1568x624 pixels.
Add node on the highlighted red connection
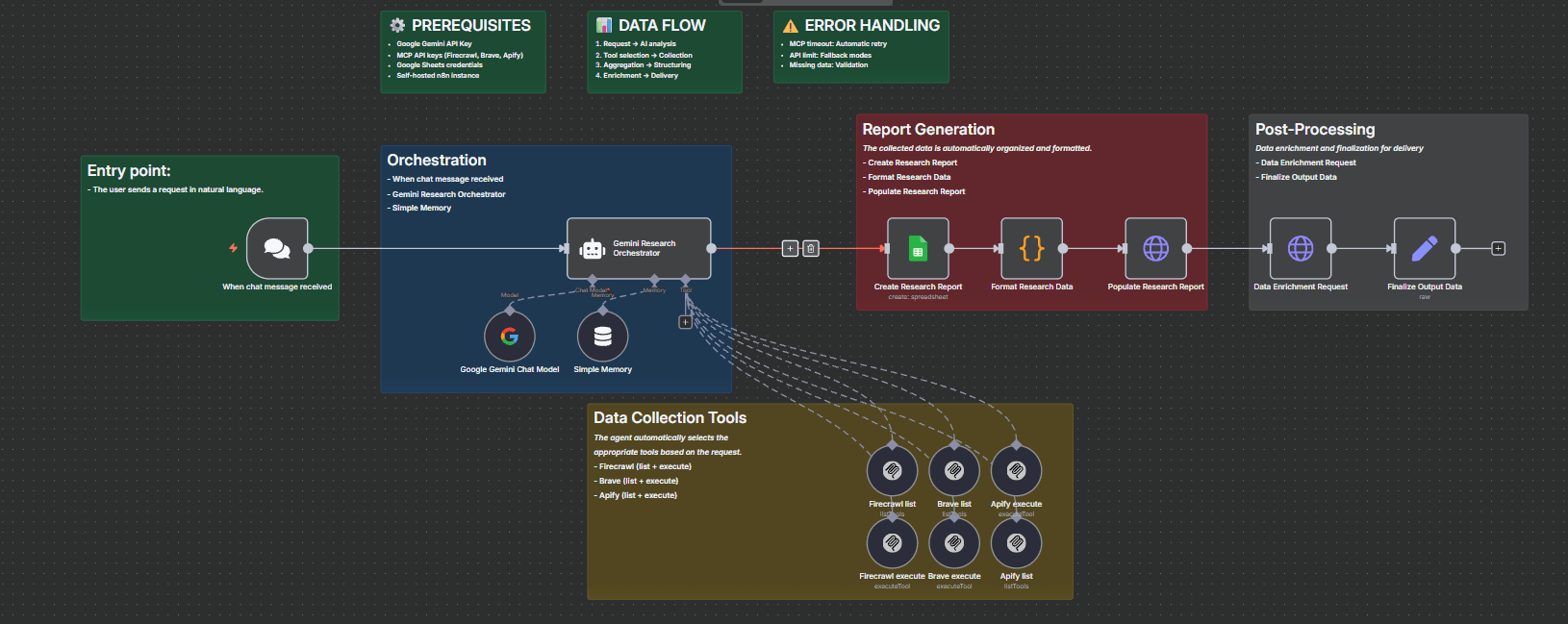(790, 249)
